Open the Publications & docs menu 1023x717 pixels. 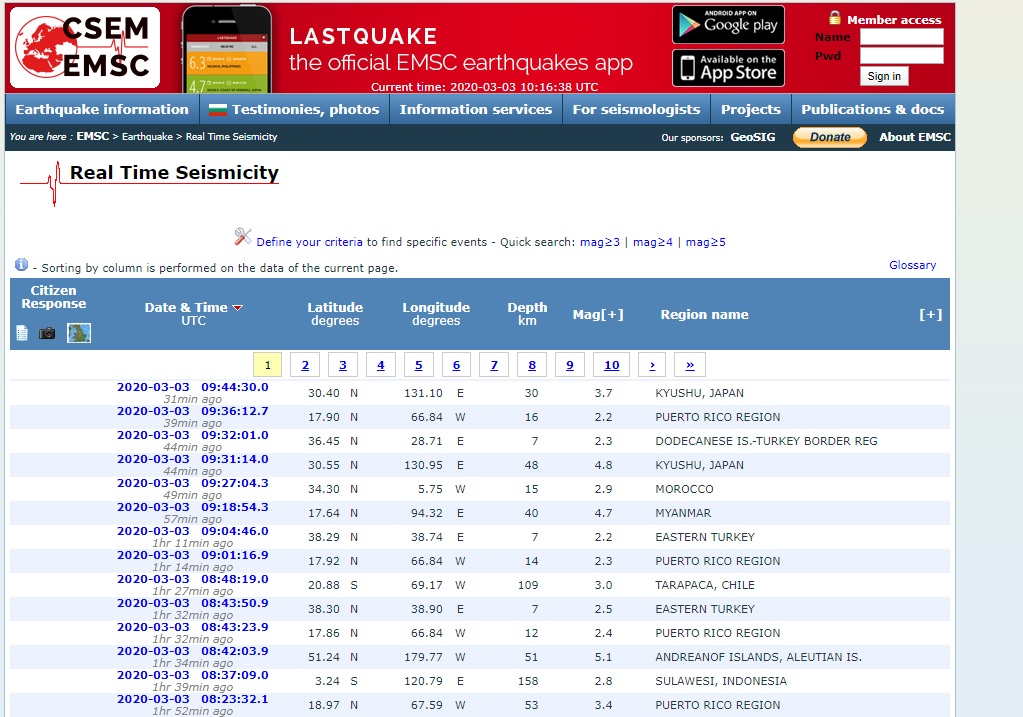tap(872, 109)
